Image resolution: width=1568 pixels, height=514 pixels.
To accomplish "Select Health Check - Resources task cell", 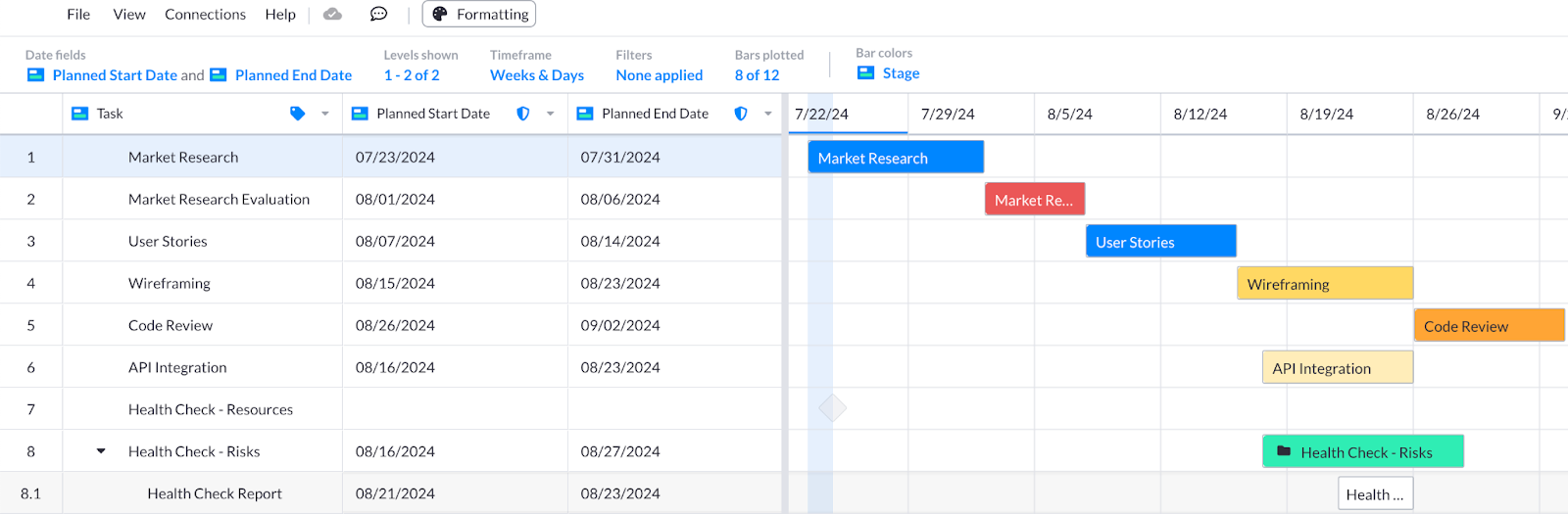I will [203, 409].
